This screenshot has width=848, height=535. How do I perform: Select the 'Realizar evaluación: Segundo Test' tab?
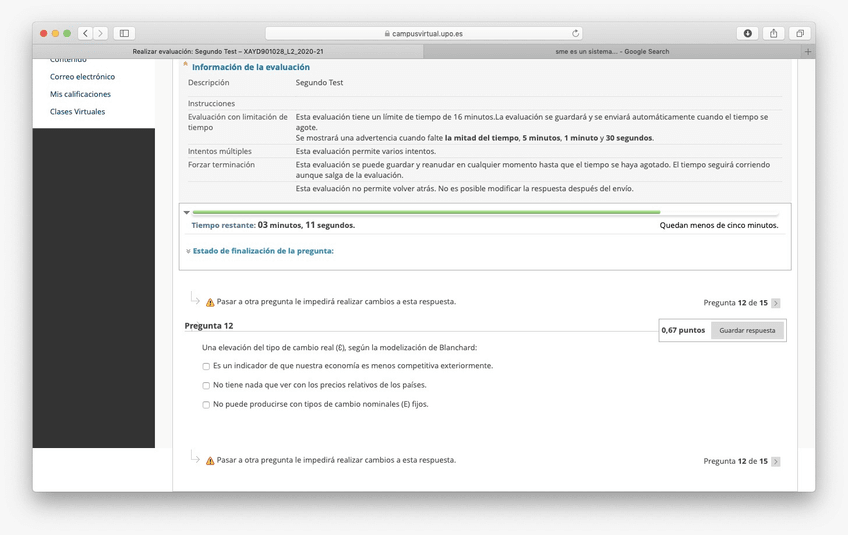coord(228,51)
